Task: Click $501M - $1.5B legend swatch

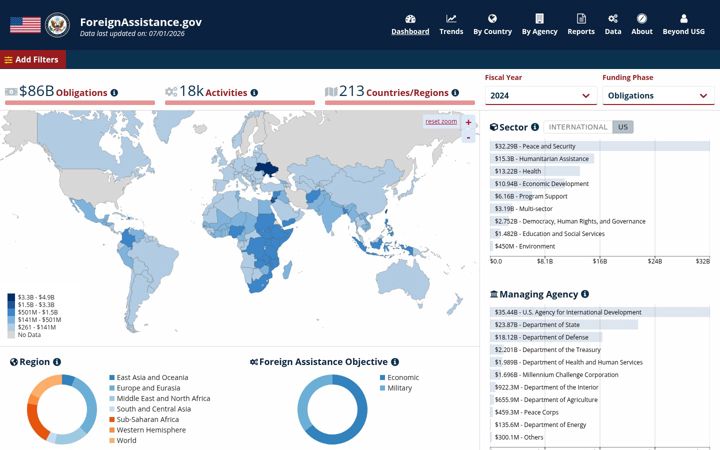Action: pos(11,312)
